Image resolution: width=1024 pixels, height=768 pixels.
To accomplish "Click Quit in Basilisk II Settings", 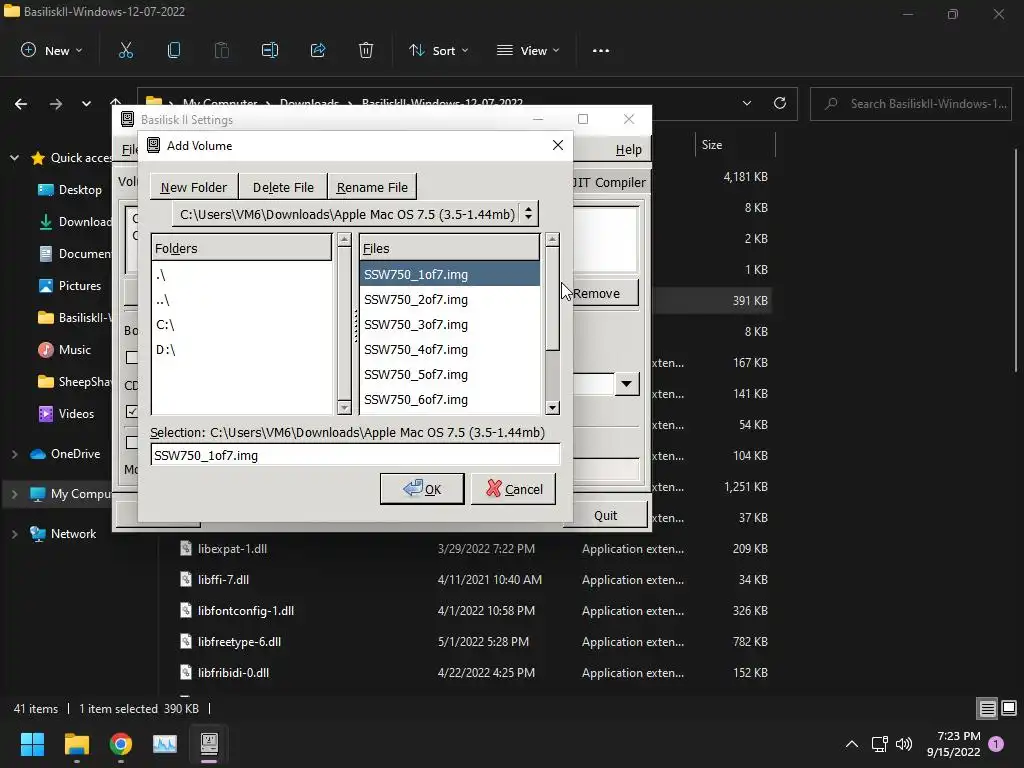I will [605, 515].
